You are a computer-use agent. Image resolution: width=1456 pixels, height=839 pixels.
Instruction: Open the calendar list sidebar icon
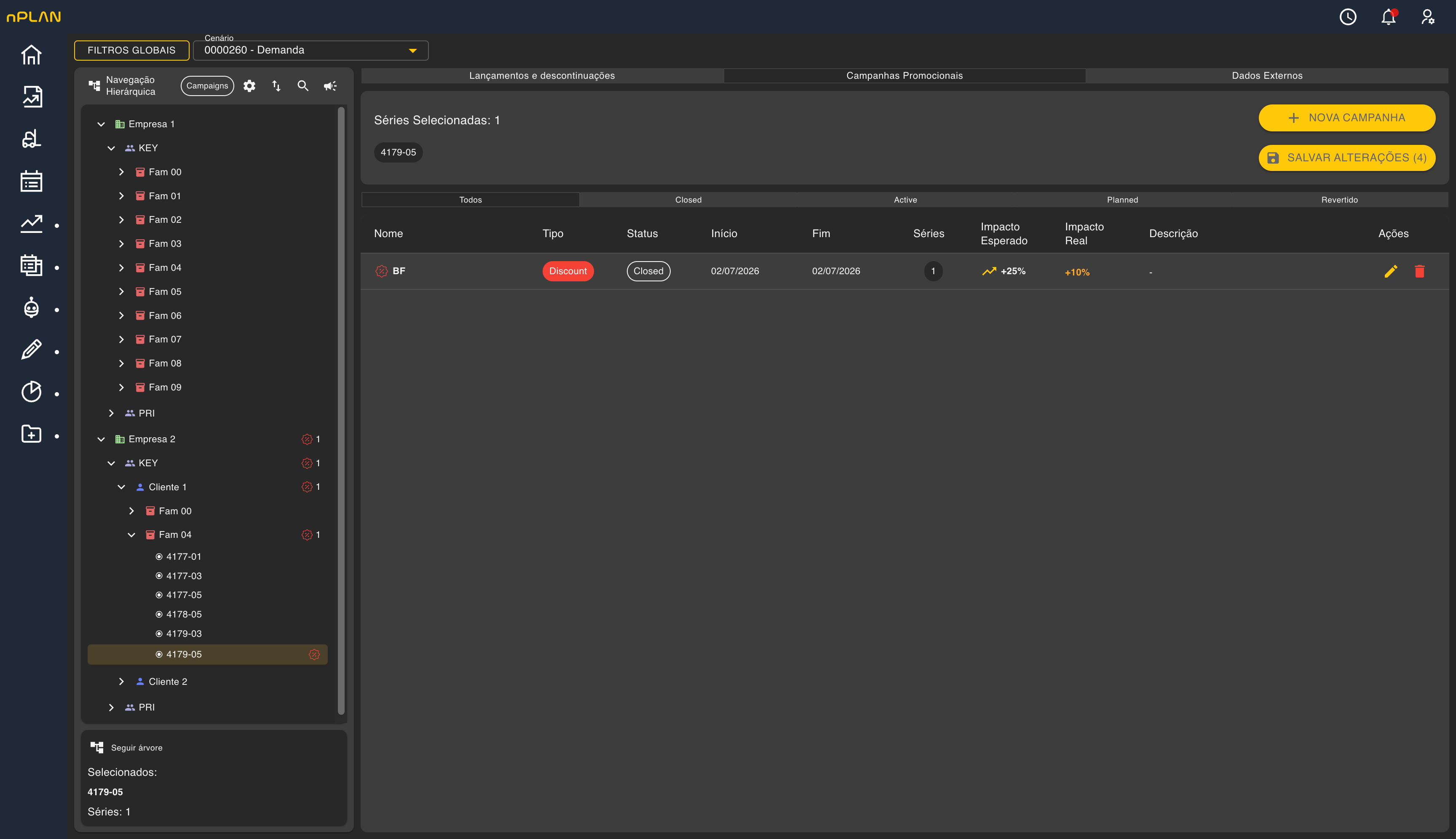point(31,181)
